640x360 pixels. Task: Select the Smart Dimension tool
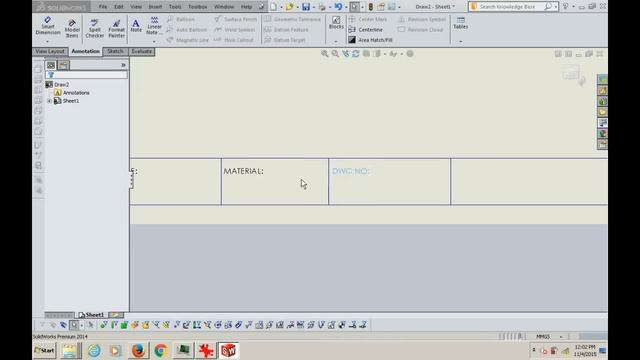pos(48,27)
